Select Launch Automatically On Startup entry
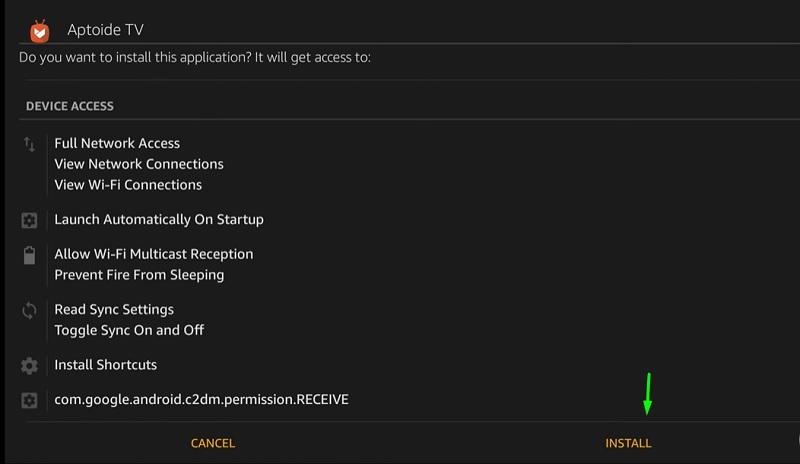The height and width of the screenshot is (464, 800). [x=159, y=219]
